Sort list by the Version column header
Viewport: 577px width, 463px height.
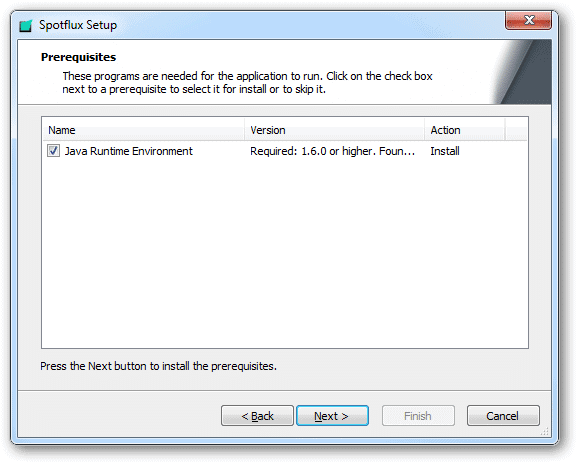pos(334,130)
